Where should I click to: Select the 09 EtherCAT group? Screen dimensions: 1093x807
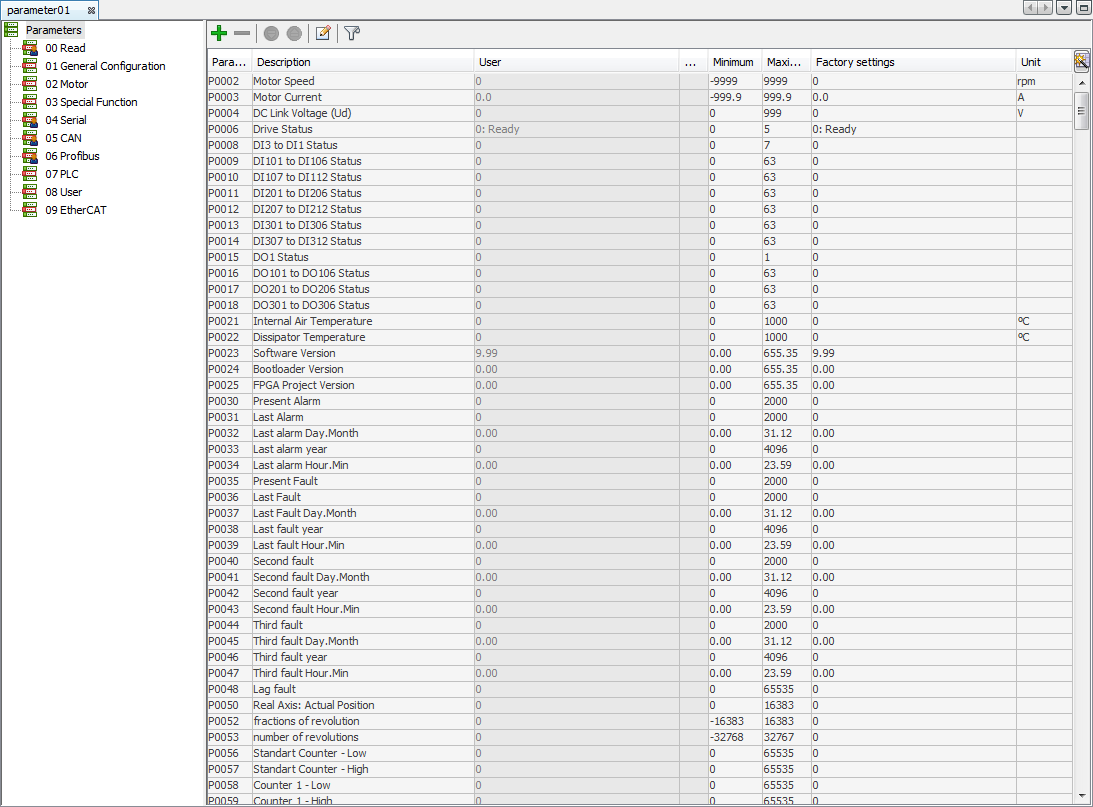[75, 210]
